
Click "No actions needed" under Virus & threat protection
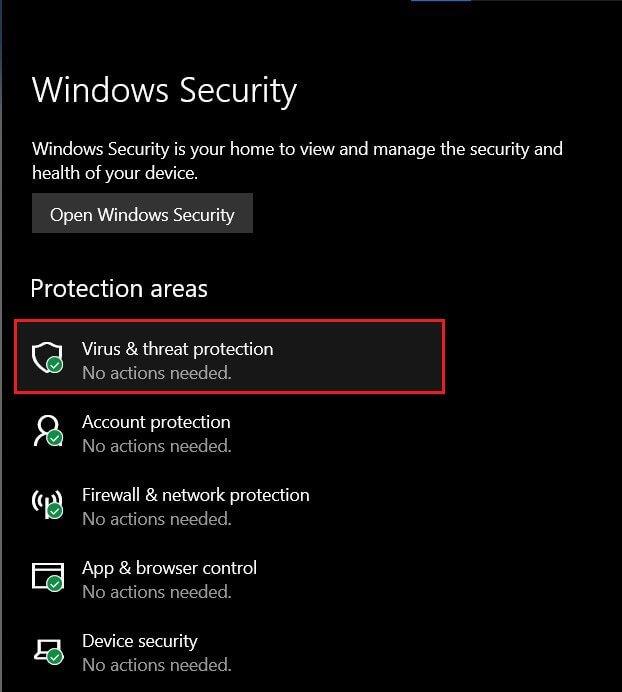(x=156, y=373)
